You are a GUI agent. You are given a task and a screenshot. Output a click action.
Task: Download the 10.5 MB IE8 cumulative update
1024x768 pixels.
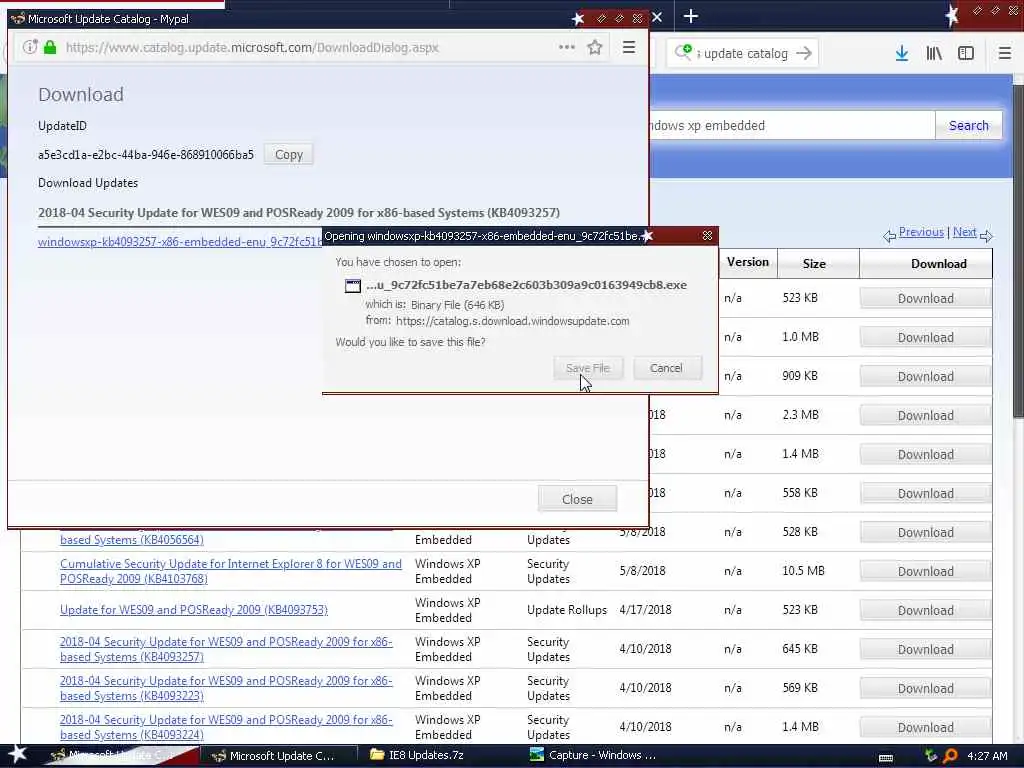pyautogui.click(x=925, y=571)
